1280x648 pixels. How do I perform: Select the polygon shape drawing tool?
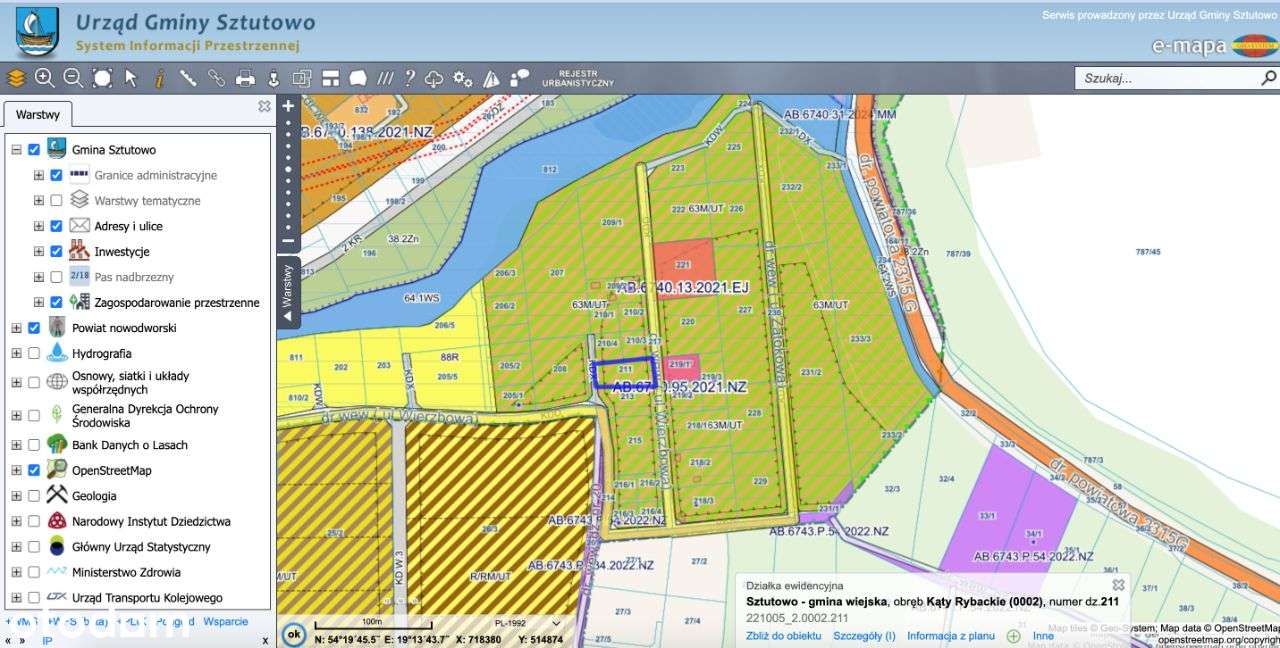(x=358, y=78)
